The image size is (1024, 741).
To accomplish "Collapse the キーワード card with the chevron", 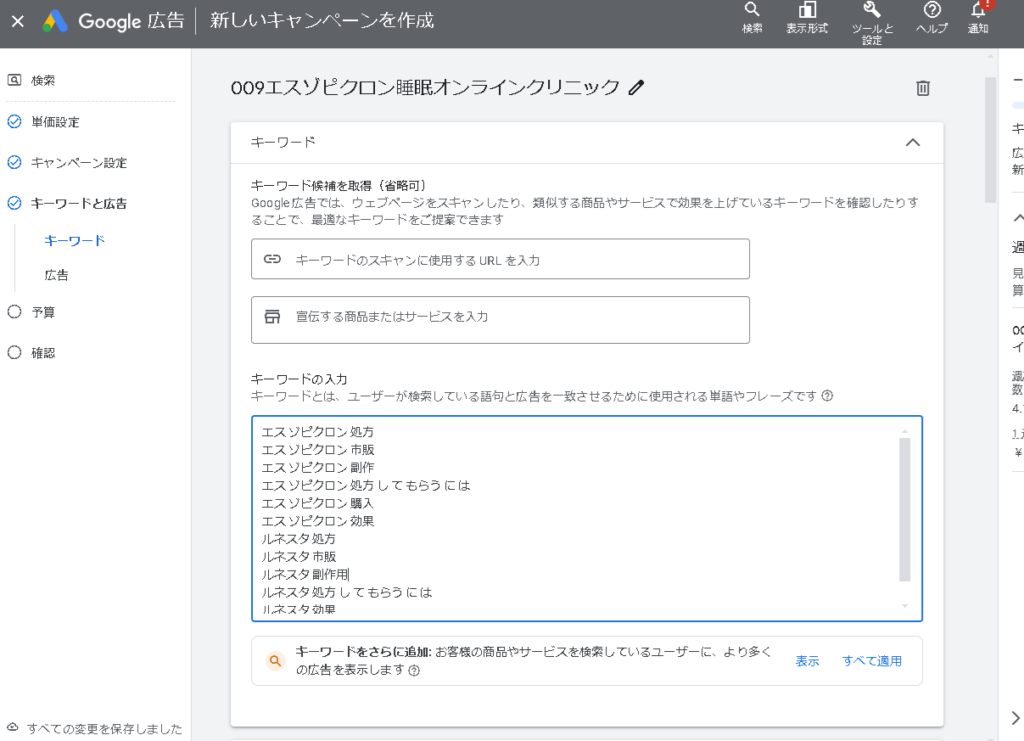I will [x=913, y=142].
